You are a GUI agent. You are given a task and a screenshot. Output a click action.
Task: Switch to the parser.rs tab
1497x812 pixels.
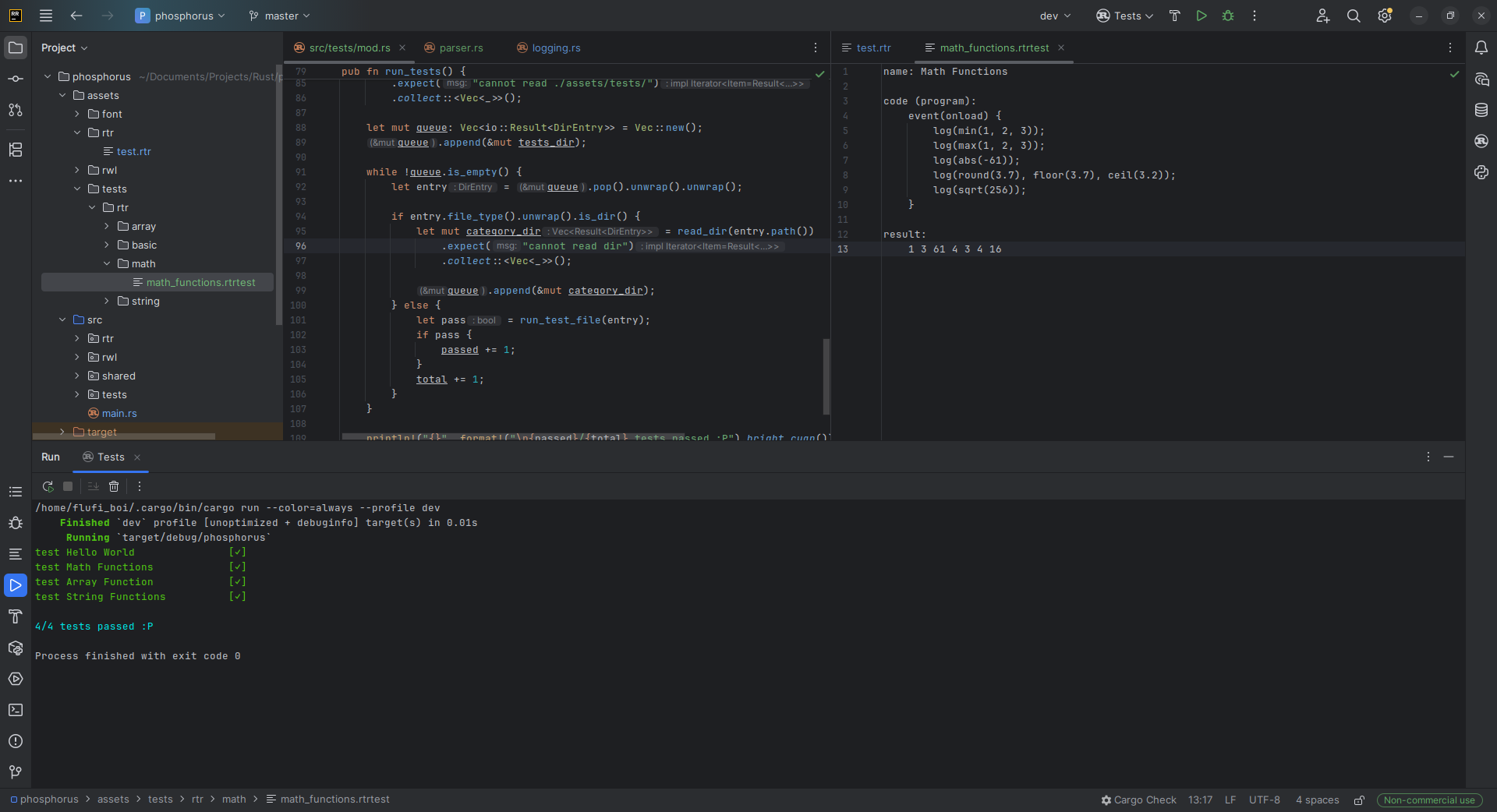coord(454,48)
